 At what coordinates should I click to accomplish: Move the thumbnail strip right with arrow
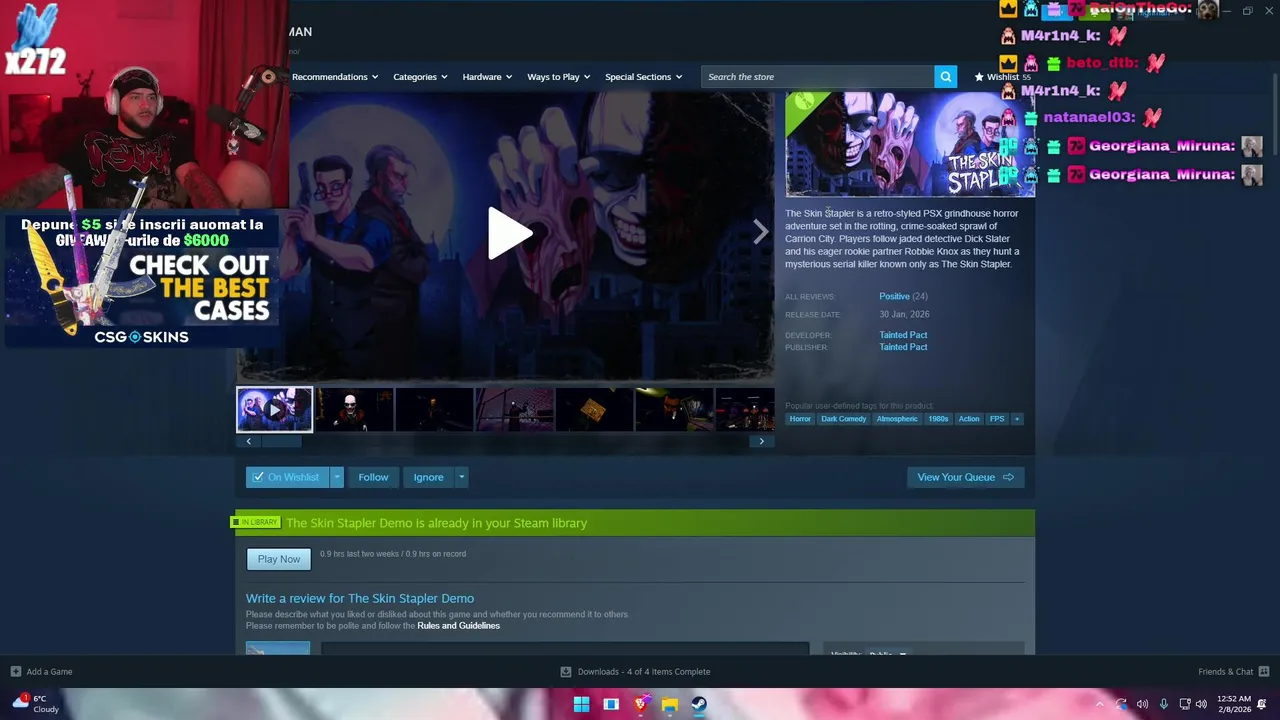tap(761, 441)
